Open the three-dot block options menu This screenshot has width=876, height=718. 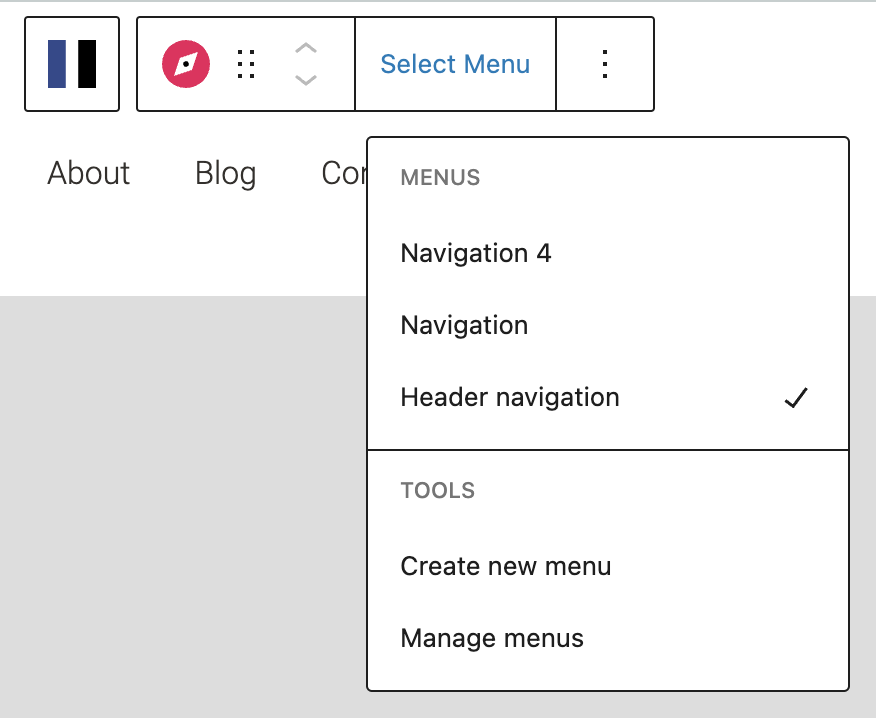click(604, 64)
